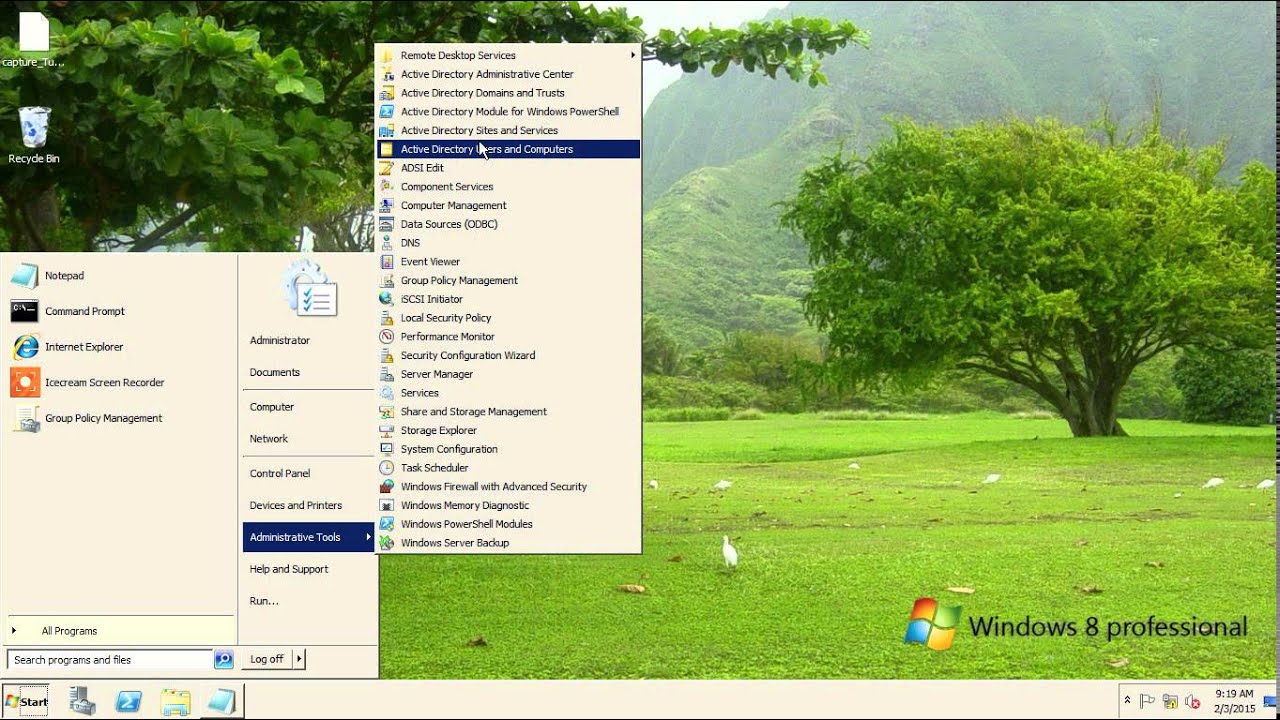
Task: Click the Event Viewer icon
Action: pyautogui.click(x=386, y=262)
